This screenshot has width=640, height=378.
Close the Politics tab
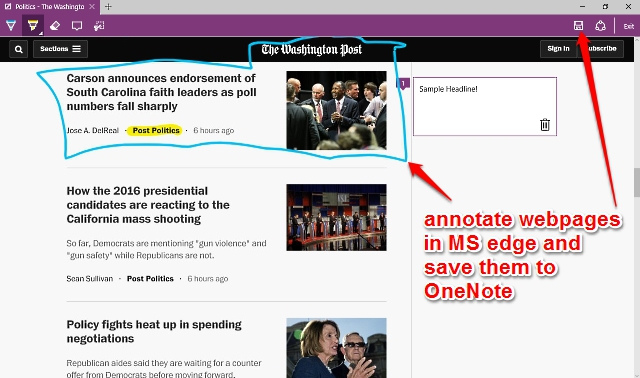92,7
